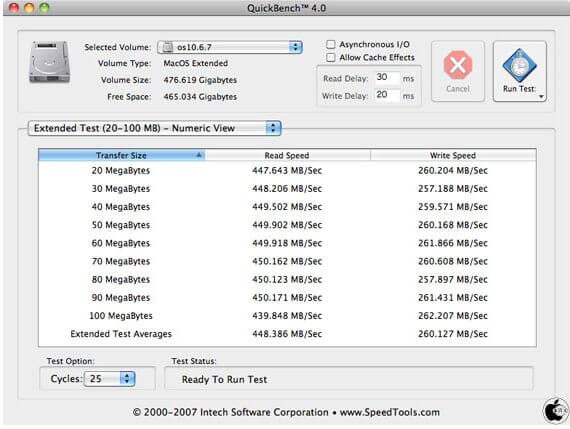
Task: Click the Cancel button label
Action: (458, 89)
